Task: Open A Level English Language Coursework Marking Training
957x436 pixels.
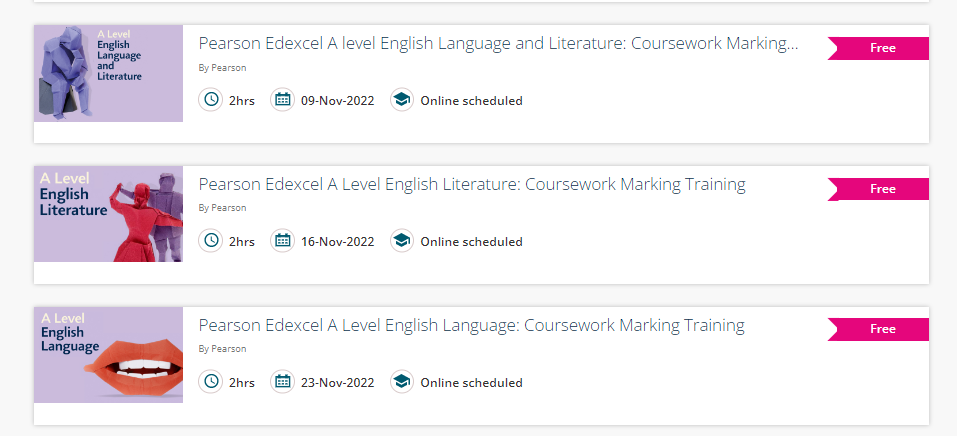Action: point(471,326)
